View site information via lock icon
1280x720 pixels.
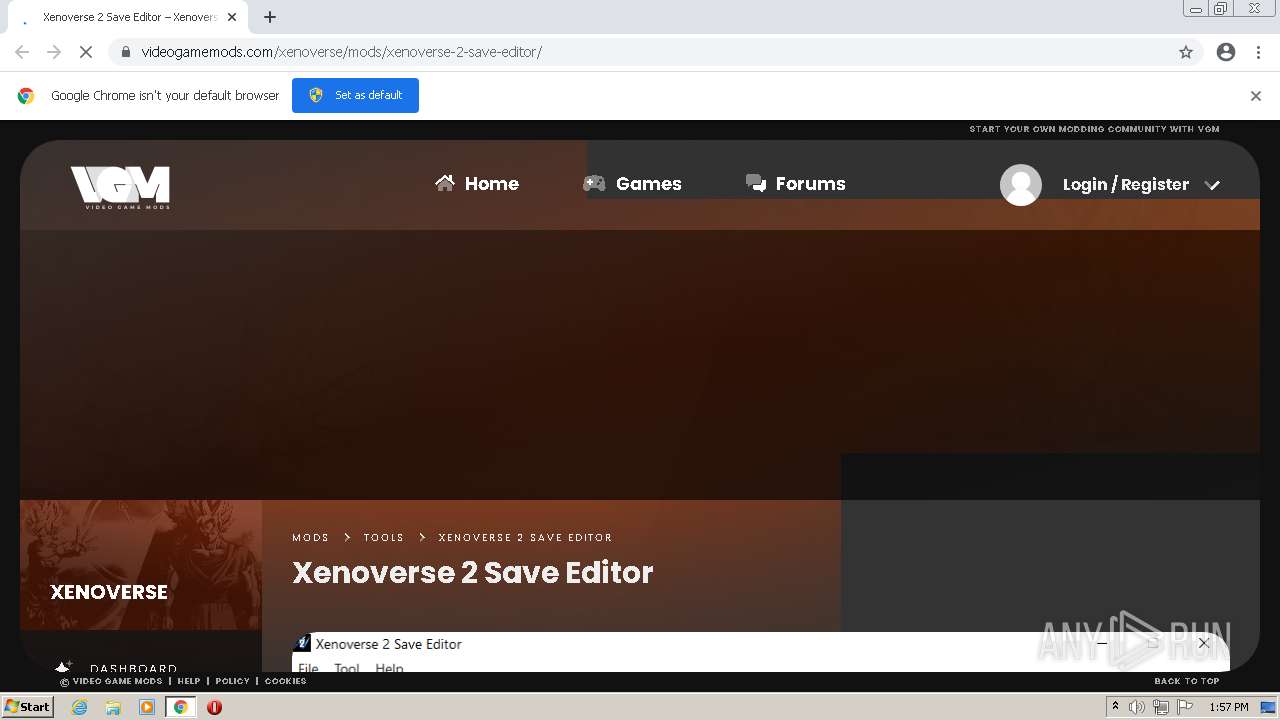coord(125,52)
